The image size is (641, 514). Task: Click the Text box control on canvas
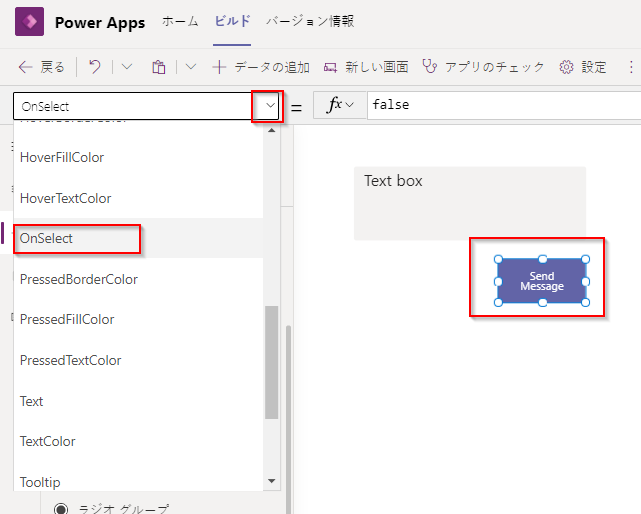pyautogui.click(x=470, y=203)
